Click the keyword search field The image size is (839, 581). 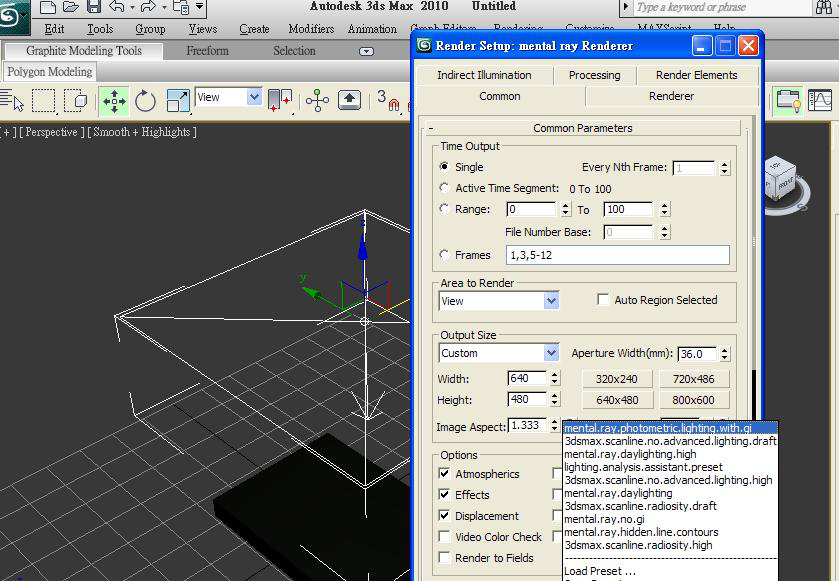coord(721,7)
